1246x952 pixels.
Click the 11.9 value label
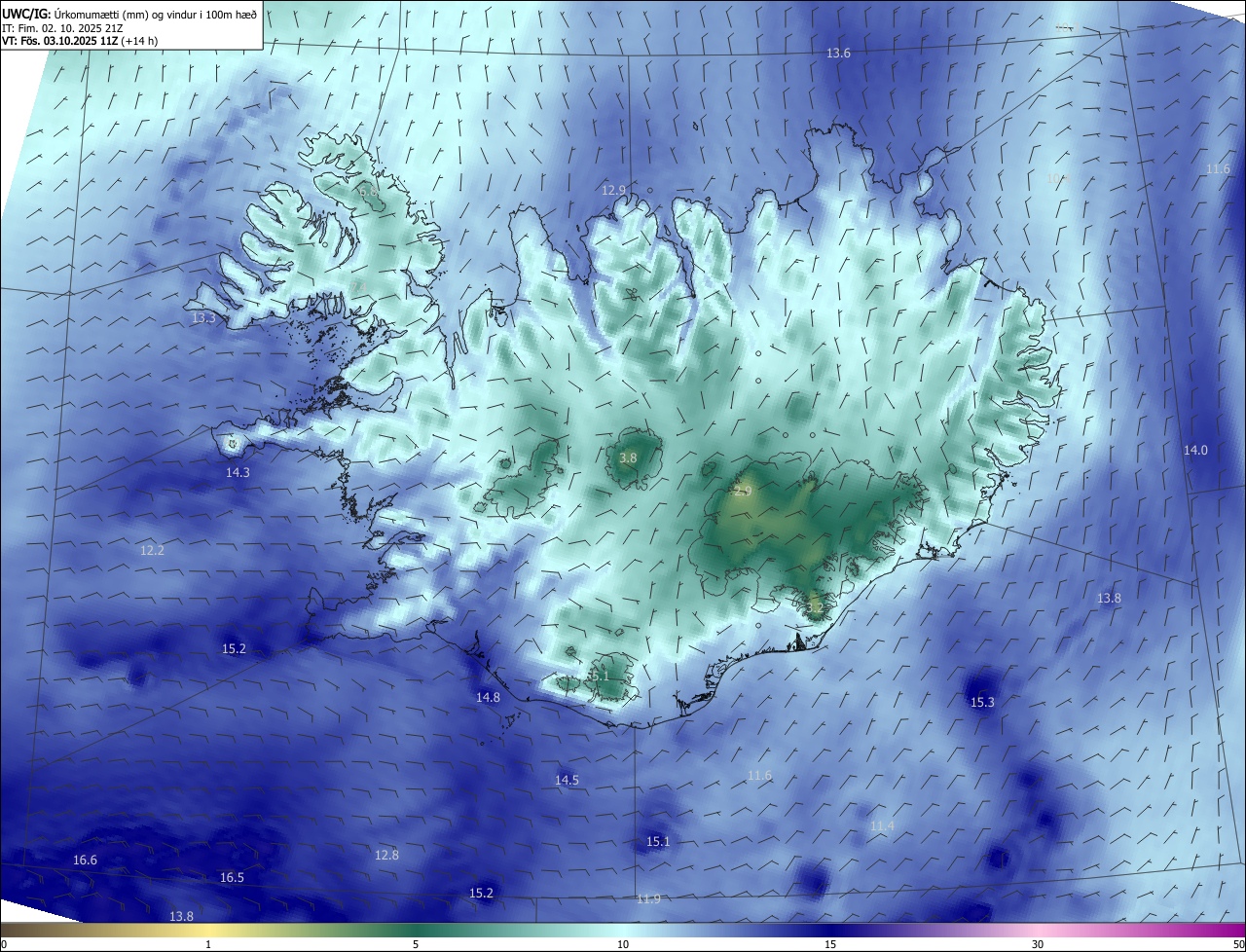click(x=648, y=899)
